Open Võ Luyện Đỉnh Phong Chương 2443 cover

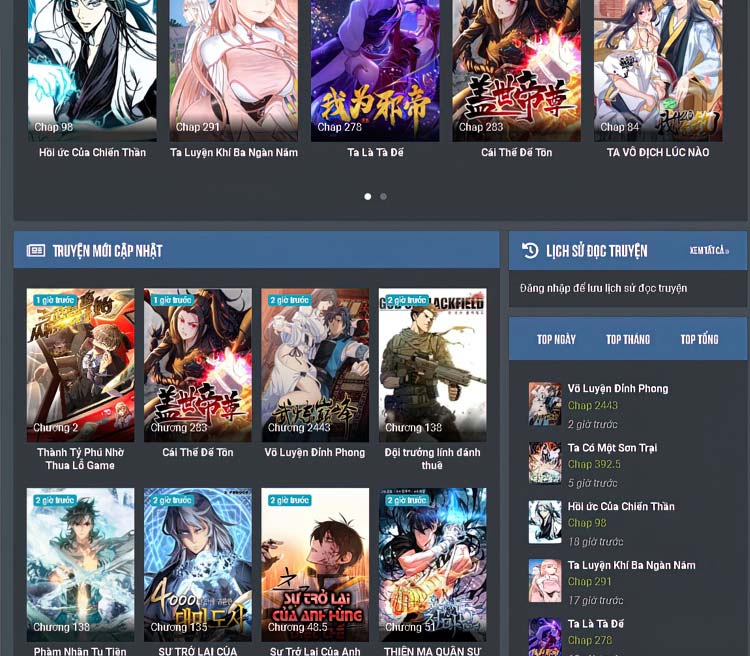315,365
